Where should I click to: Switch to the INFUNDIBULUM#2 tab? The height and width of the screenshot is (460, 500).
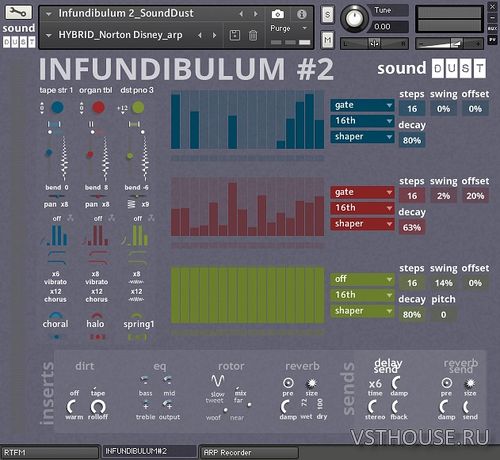[x=149, y=452]
